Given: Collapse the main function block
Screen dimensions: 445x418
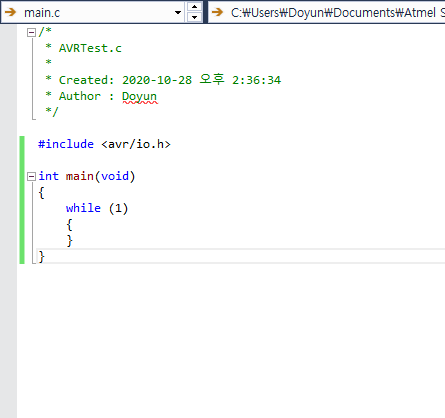Looking at the screenshot, I should tap(31, 176).
